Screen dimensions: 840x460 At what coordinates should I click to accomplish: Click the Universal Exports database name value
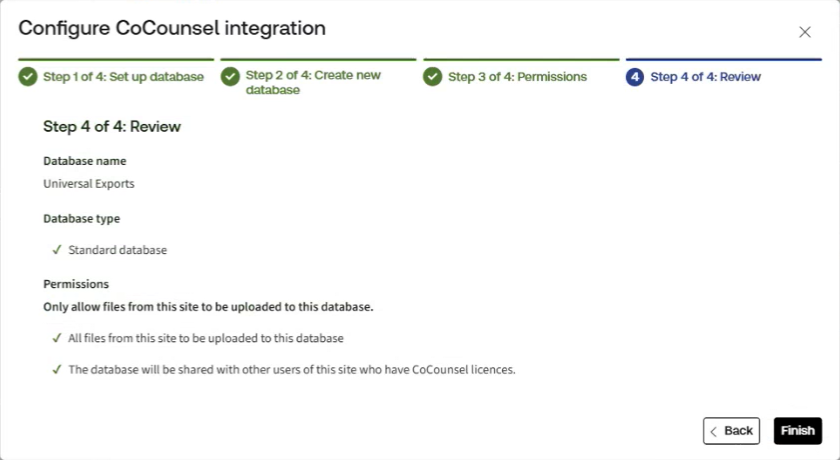point(89,184)
